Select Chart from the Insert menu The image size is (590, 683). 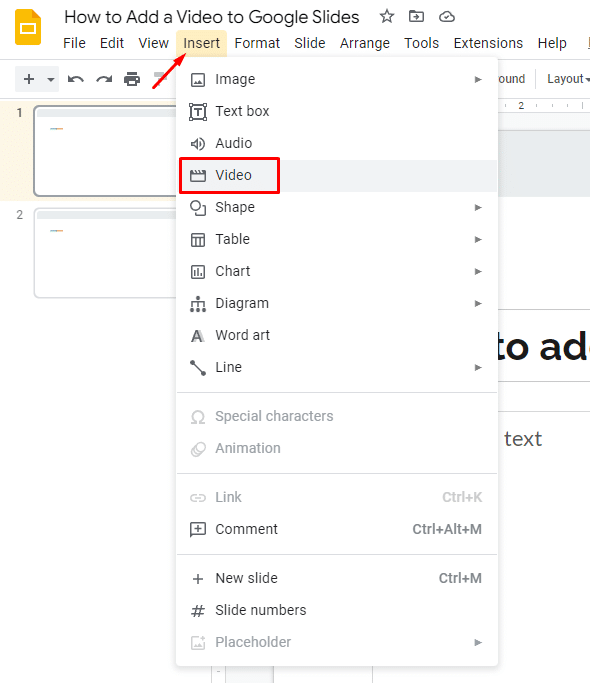pyautogui.click(x=336, y=271)
